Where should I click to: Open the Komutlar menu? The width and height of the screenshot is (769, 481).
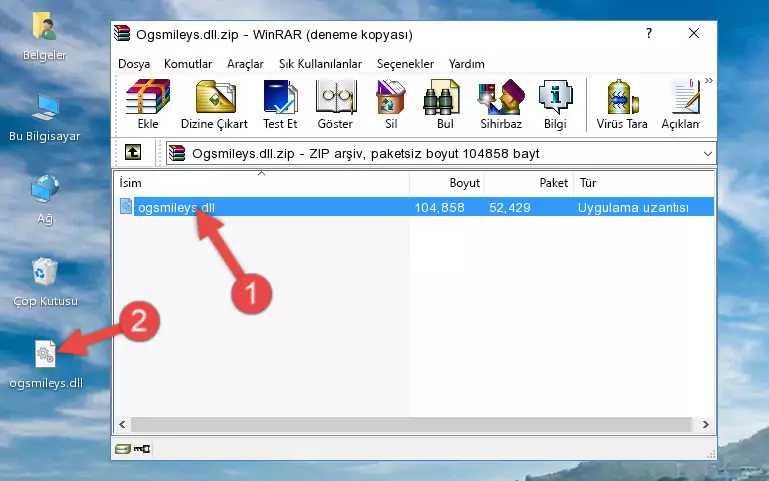coord(188,64)
